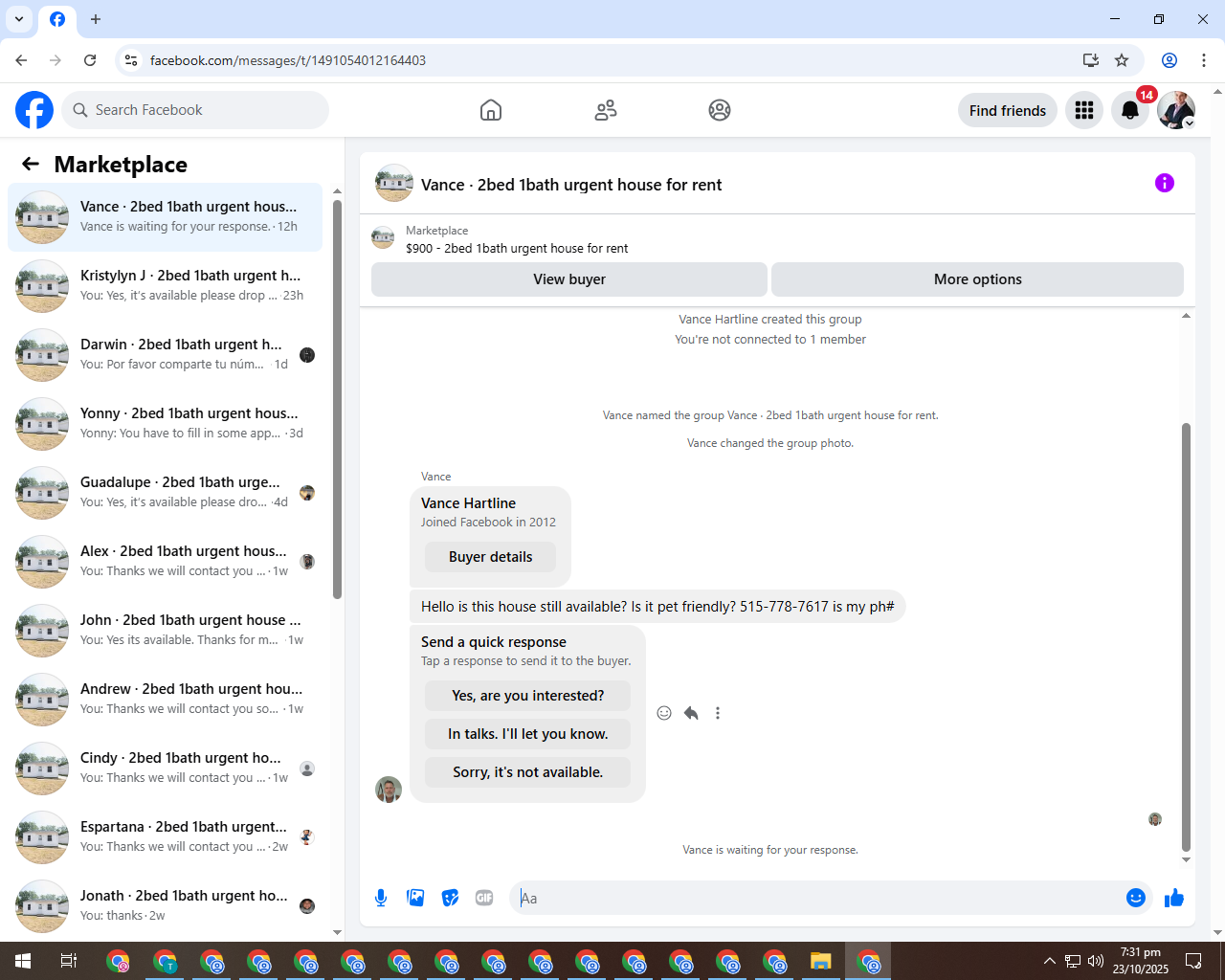React to message with emoji icon
1225x980 pixels.
click(664, 713)
